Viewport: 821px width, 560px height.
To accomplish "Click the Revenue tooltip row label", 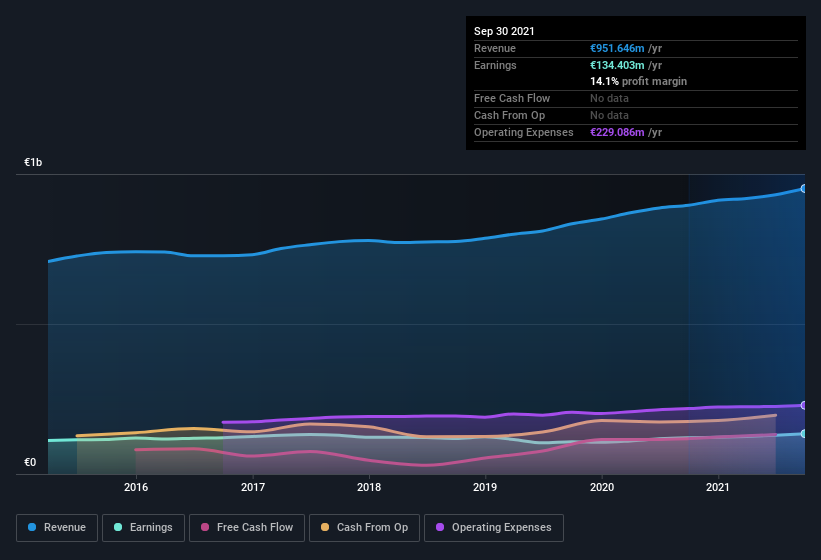I will click(x=495, y=48).
